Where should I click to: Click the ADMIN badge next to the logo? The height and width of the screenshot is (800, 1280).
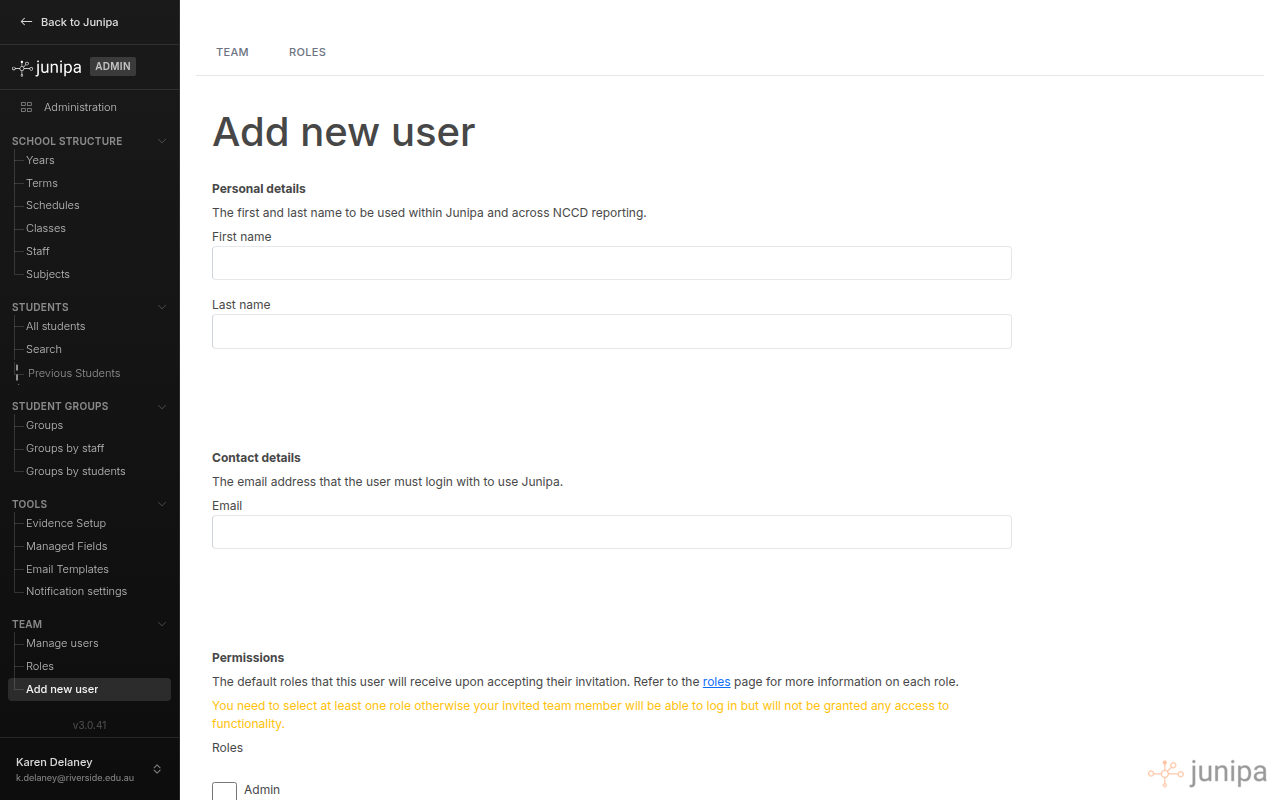(x=112, y=66)
